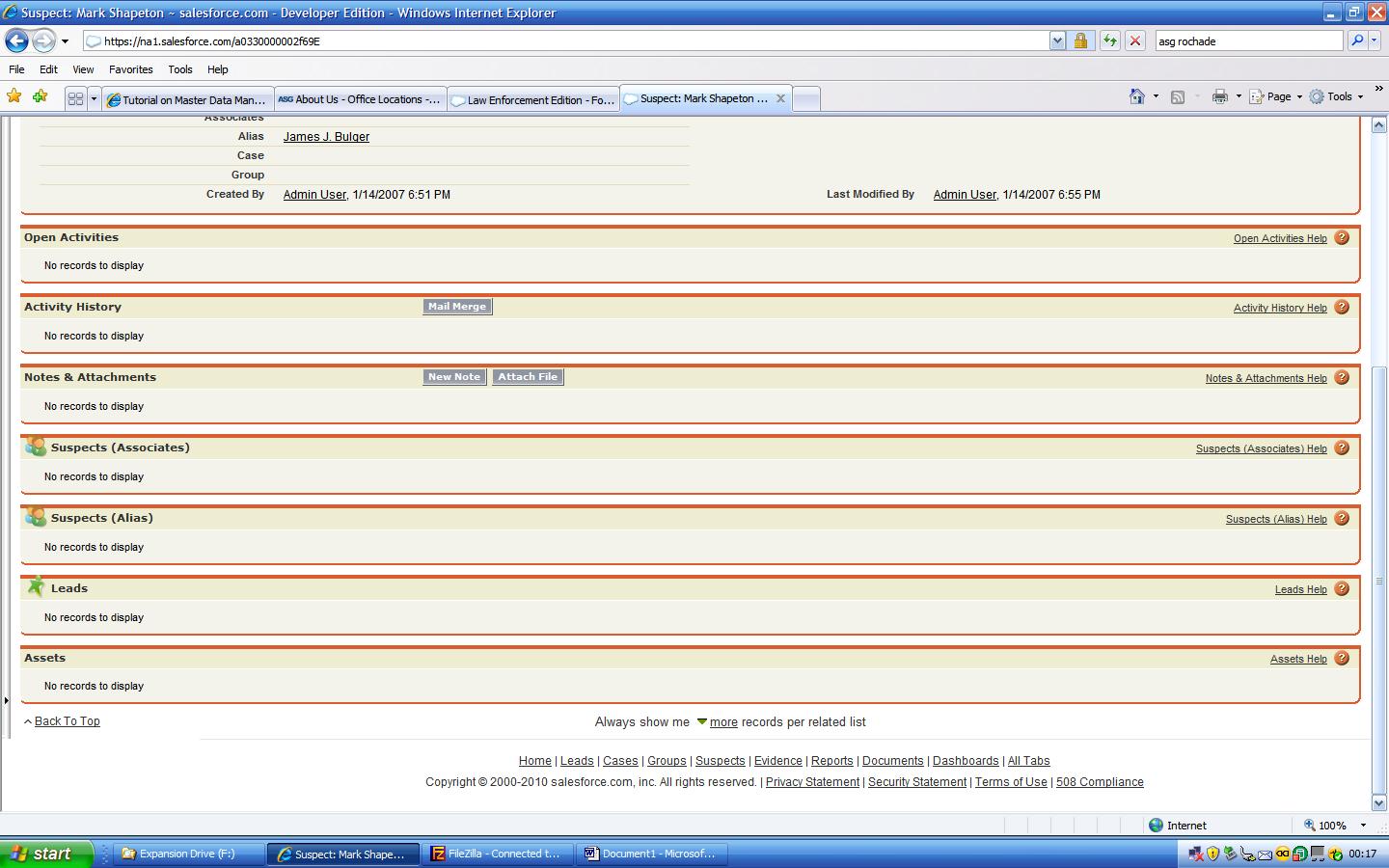Open the Tools toolbar gear menu
The image size is (1389, 868).
[1336, 96]
